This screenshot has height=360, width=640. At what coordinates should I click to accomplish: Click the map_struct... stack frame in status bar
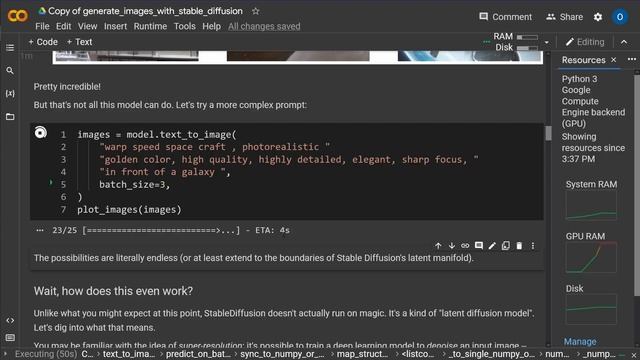(x=362, y=354)
